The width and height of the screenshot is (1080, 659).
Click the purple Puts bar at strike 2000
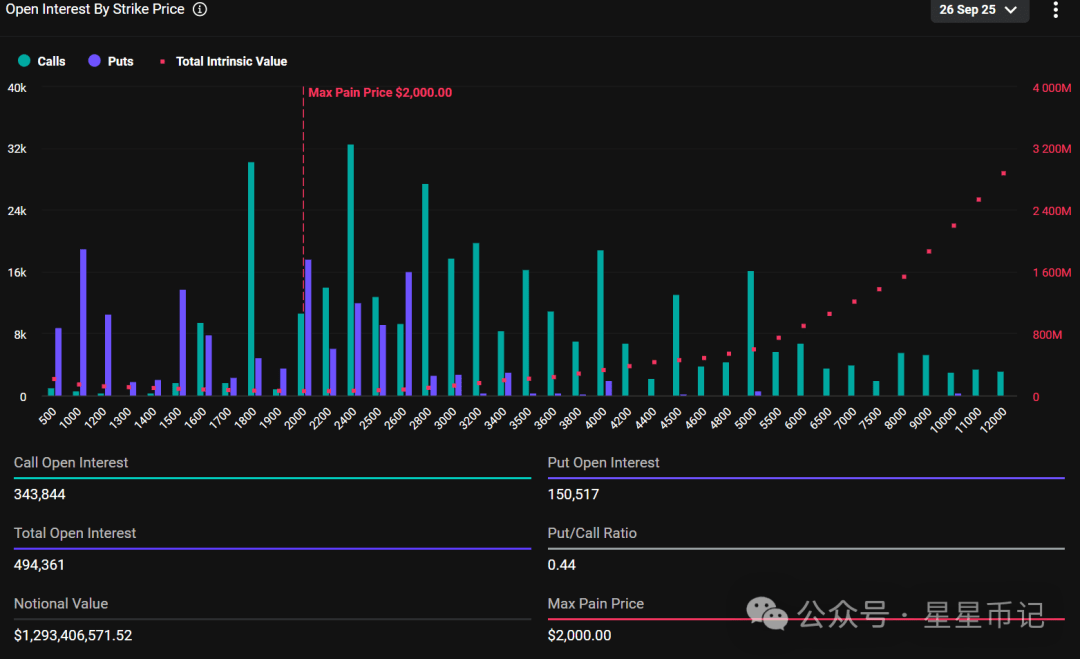(x=308, y=327)
